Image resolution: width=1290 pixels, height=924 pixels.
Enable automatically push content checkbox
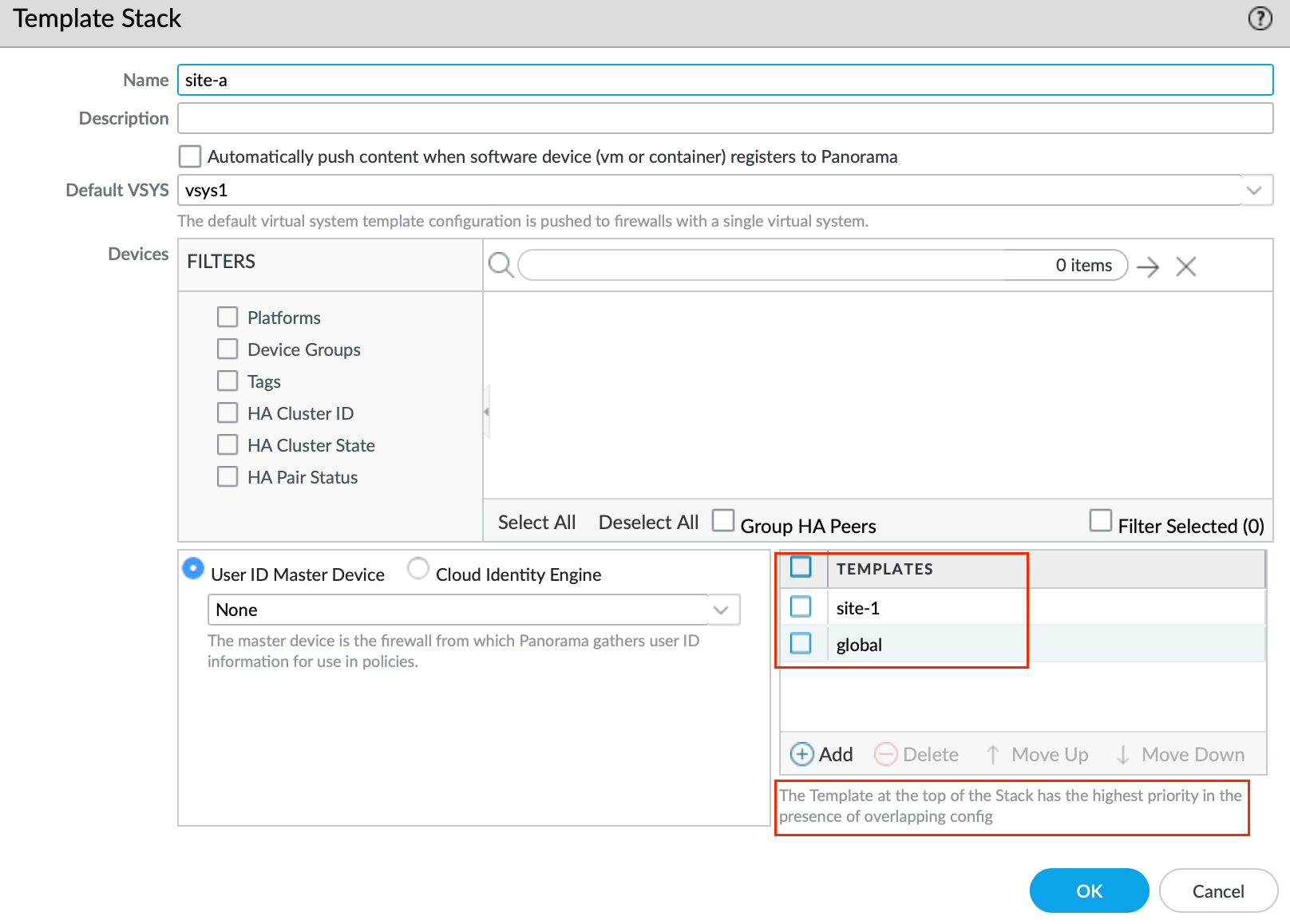click(x=190, y=156)
